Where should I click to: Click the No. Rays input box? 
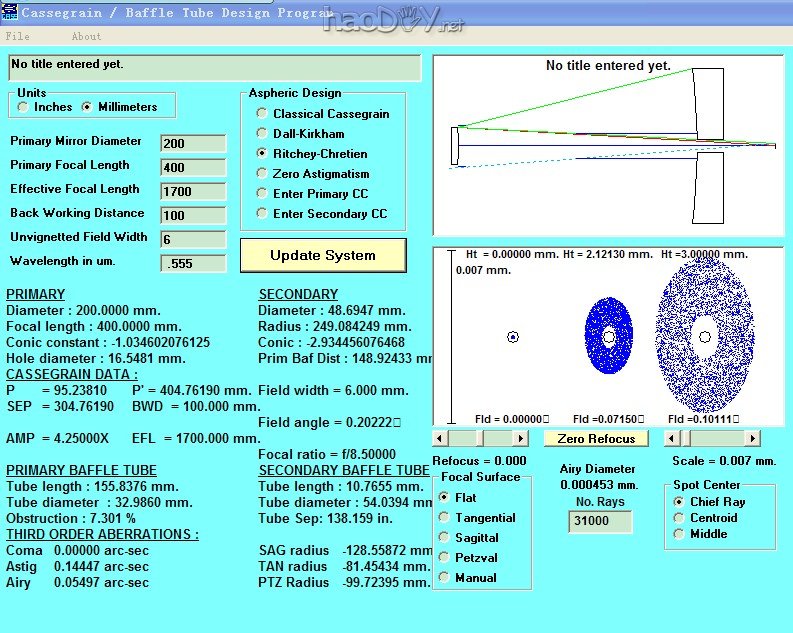click(600, 522)
